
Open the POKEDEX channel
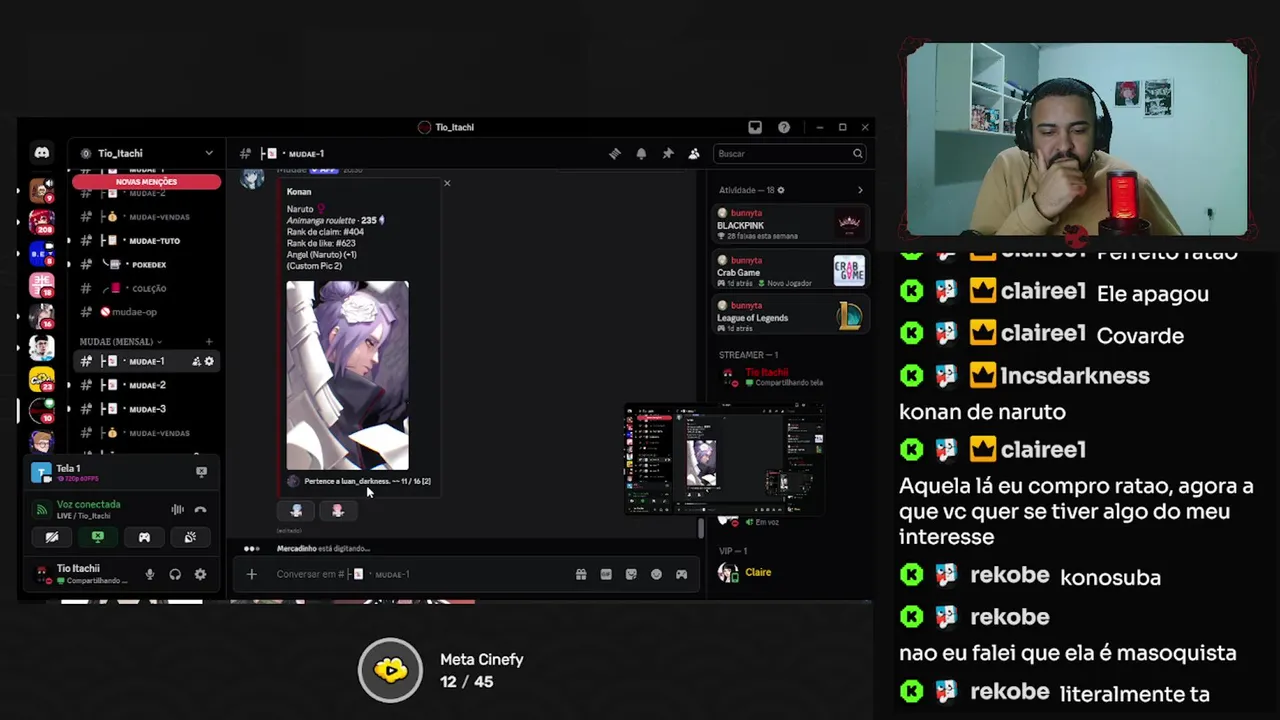click(x=146, y=265)
